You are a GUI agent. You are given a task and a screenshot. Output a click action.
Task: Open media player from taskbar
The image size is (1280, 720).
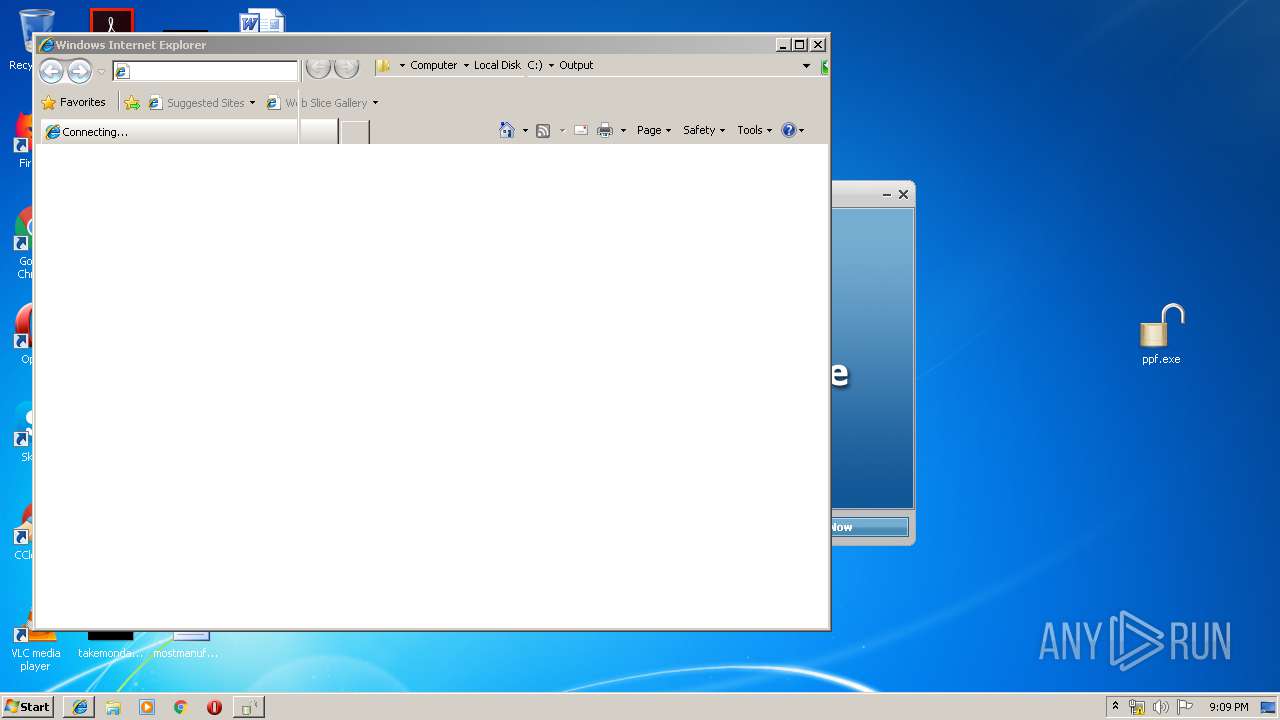pos(147,707)
